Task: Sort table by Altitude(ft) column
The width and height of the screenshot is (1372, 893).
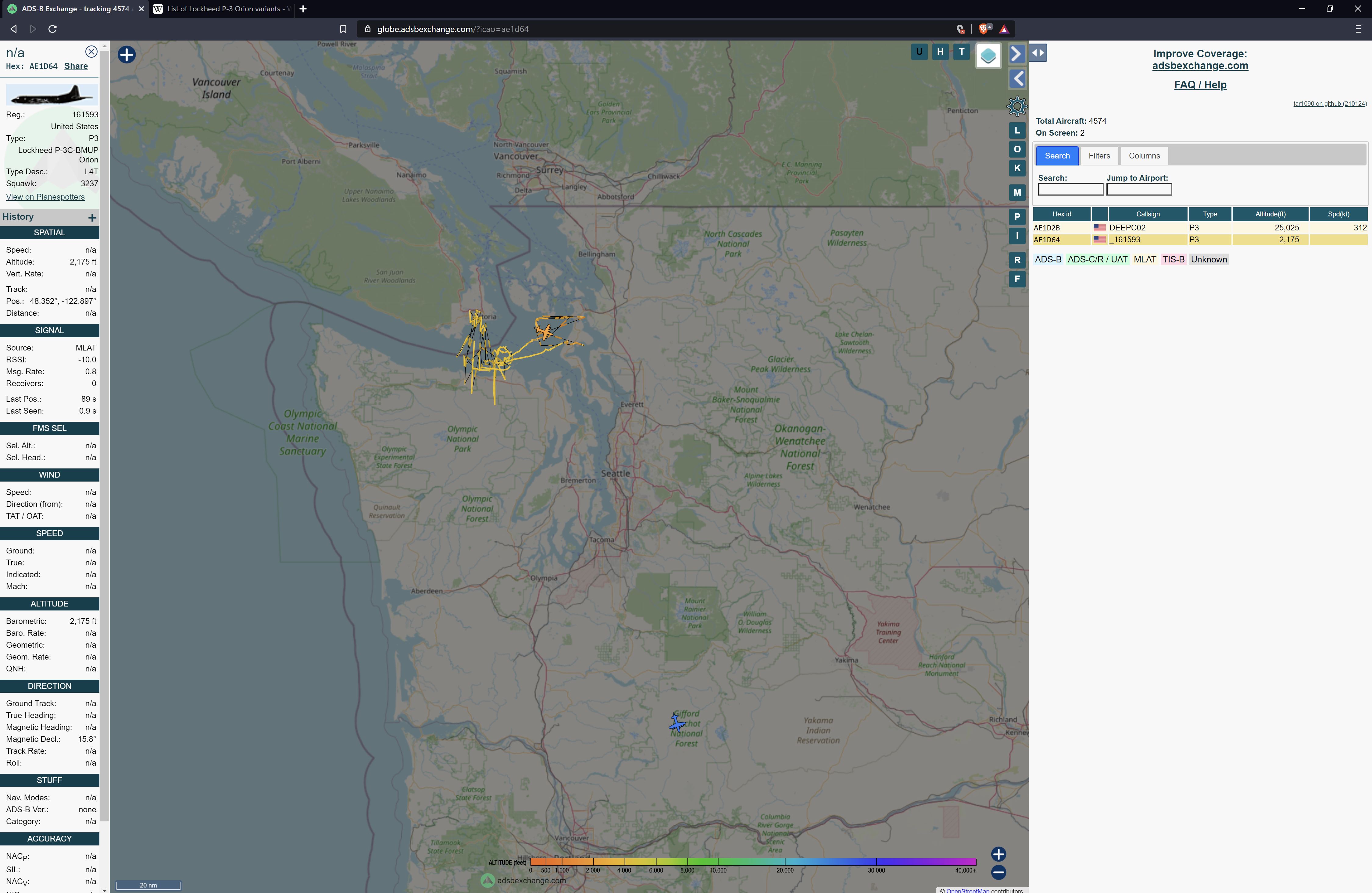Action: (x=1270, y=214)
